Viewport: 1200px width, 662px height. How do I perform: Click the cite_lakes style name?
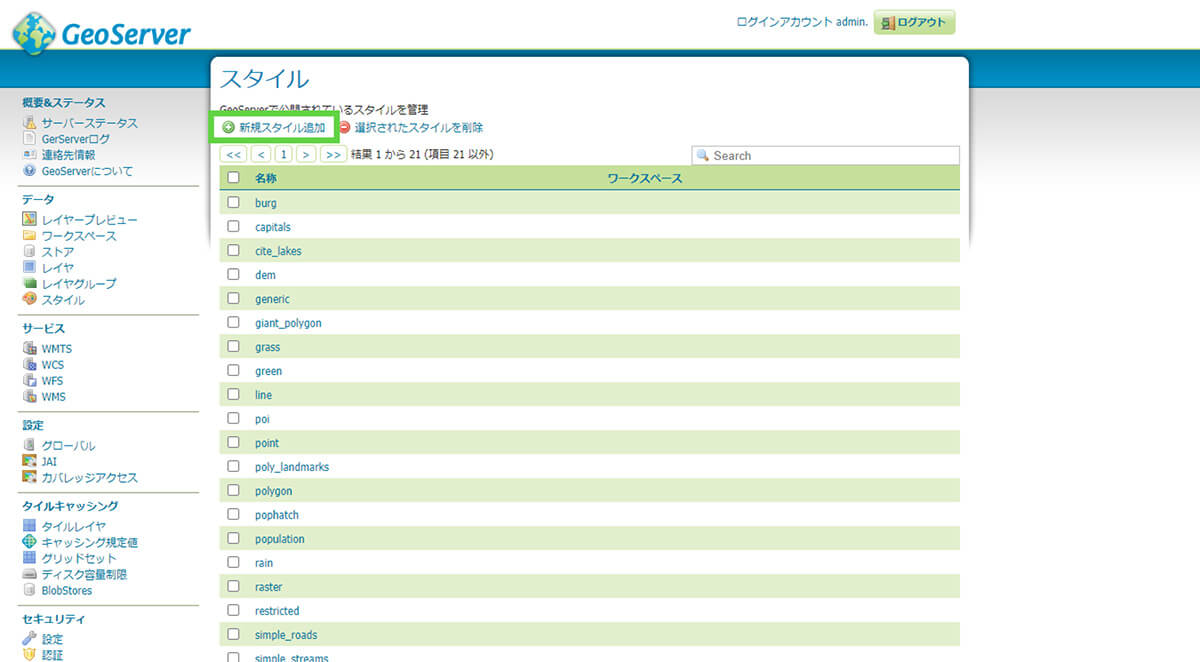(x=278, y=251)
